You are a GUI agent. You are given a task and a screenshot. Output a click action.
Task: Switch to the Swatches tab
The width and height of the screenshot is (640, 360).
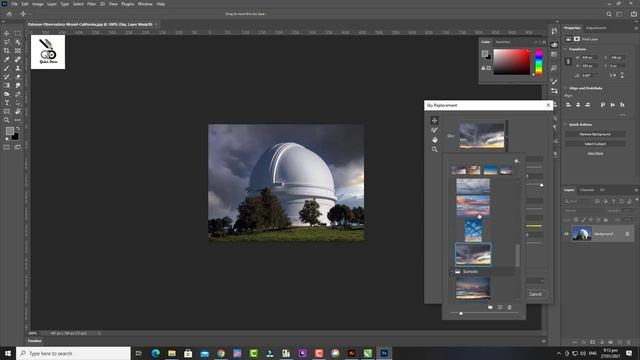[x=503, y=42]
